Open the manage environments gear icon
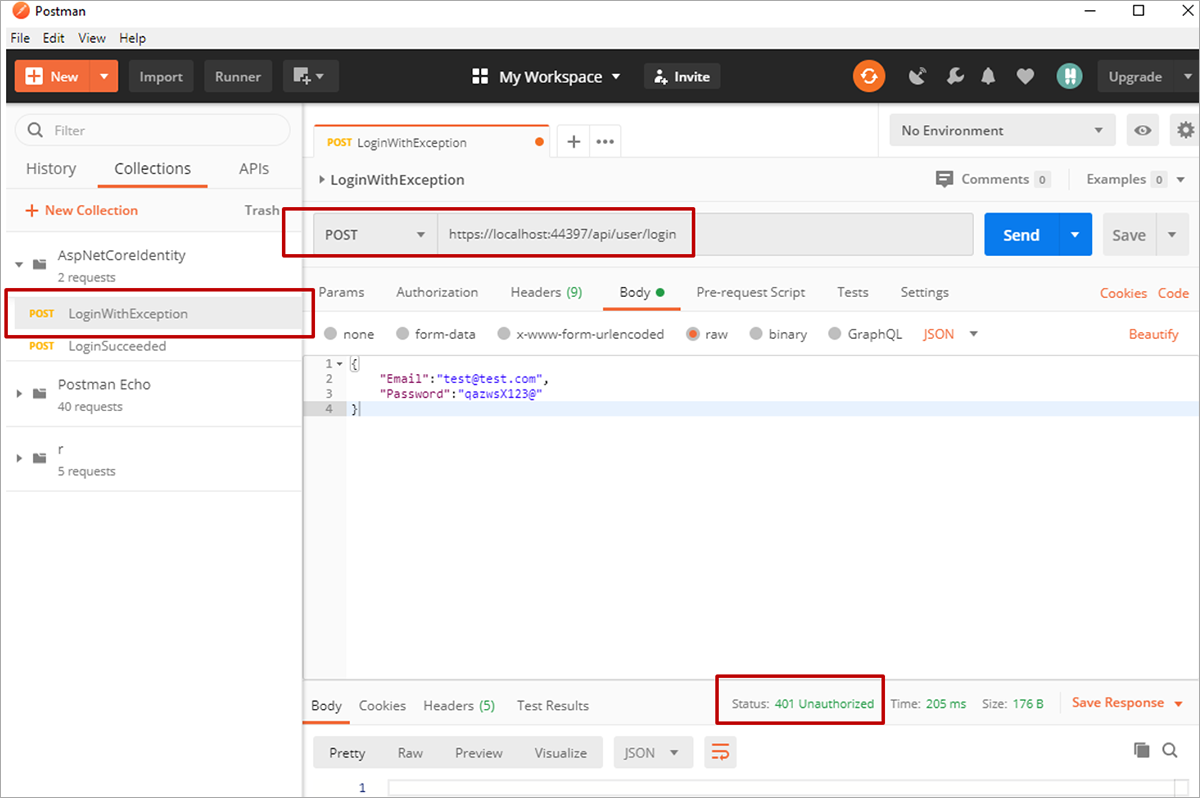The height and width of the screenshot is (798, 1200). (x=1186, y=130)
